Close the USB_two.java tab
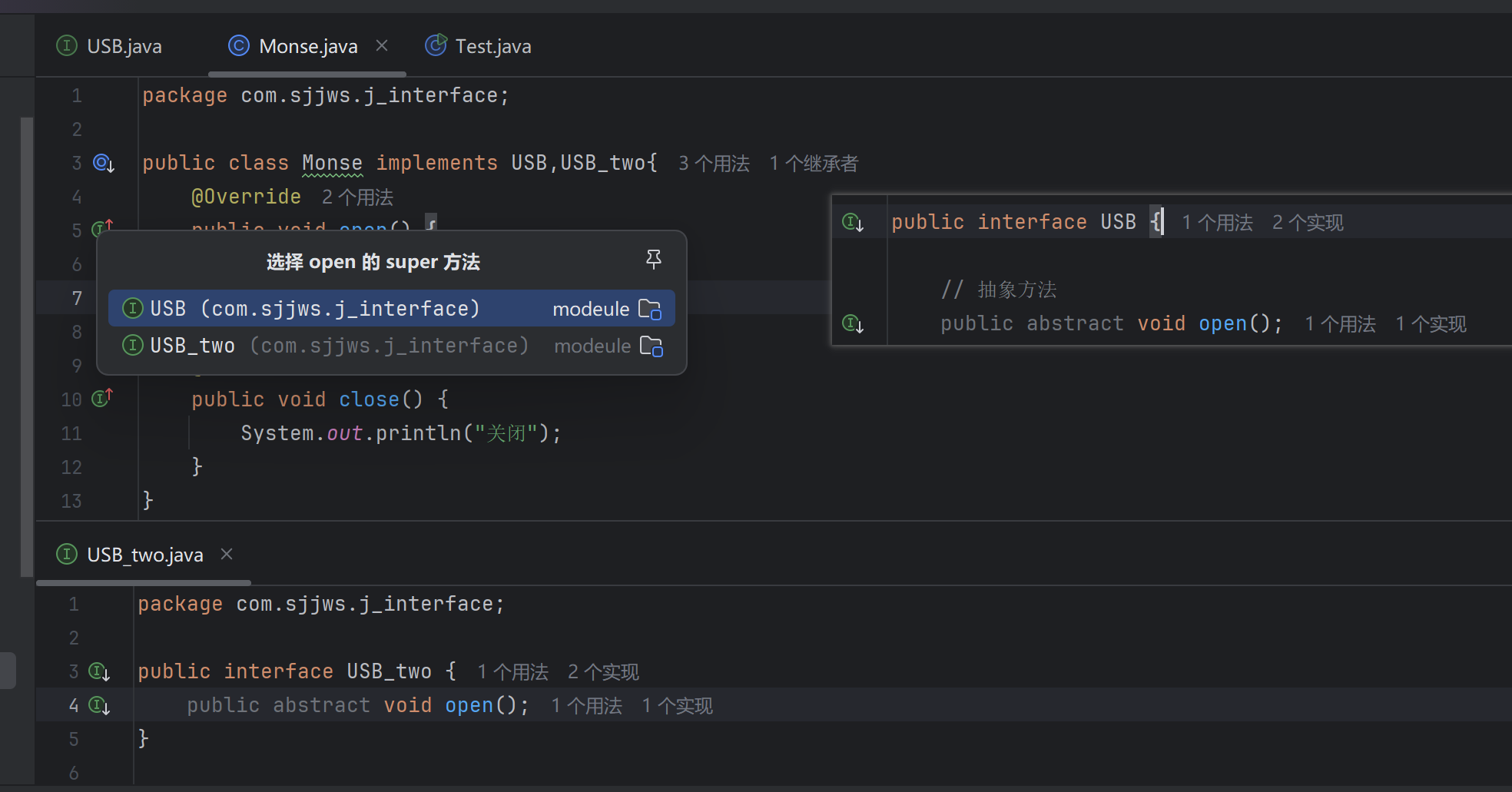Screen dimensions: 1512x792 pos(227,554)
